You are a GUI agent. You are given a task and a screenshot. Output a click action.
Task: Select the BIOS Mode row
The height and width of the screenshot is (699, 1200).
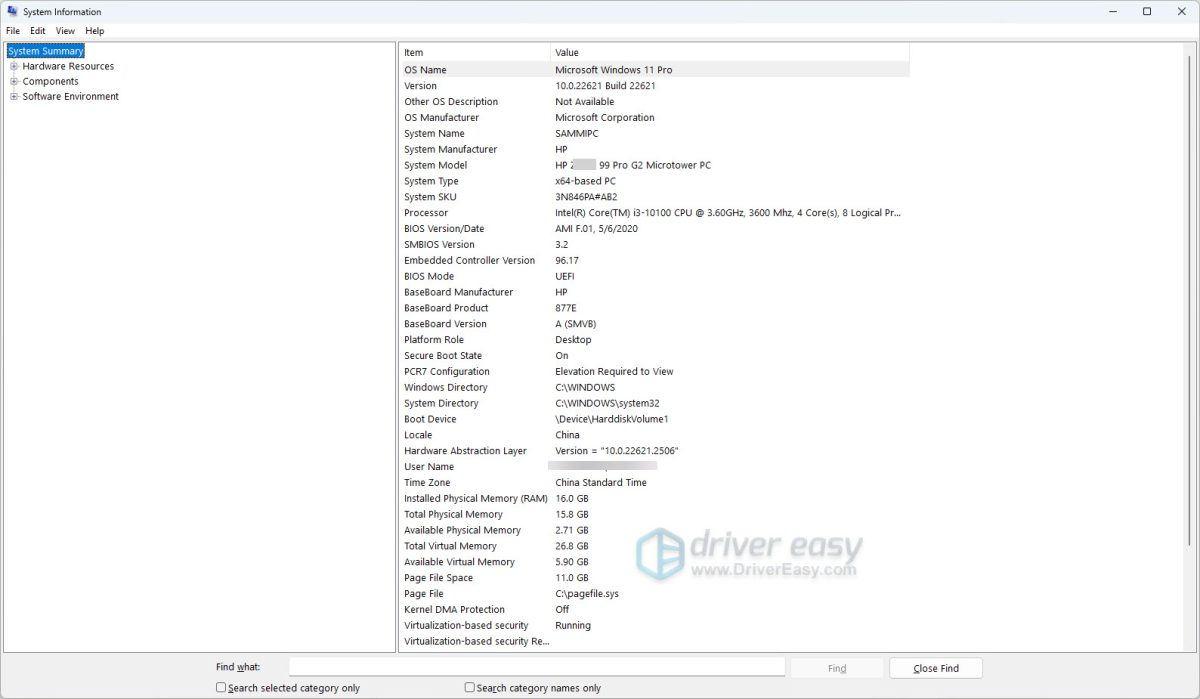[x=655, y=276]
